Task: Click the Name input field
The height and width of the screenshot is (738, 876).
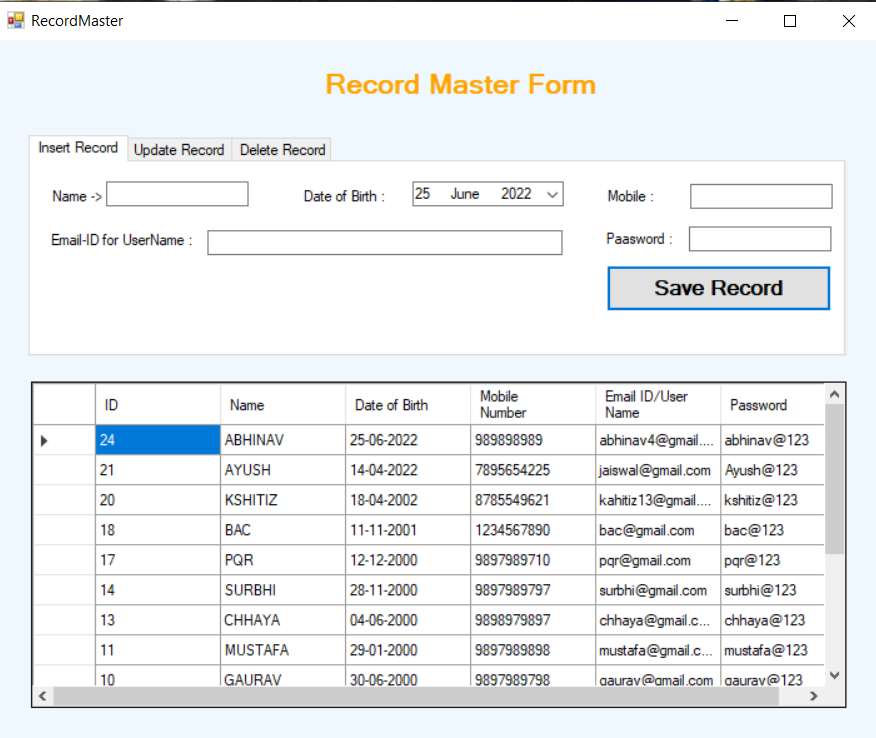Action: pyautogui.click(x=177, y=194)
